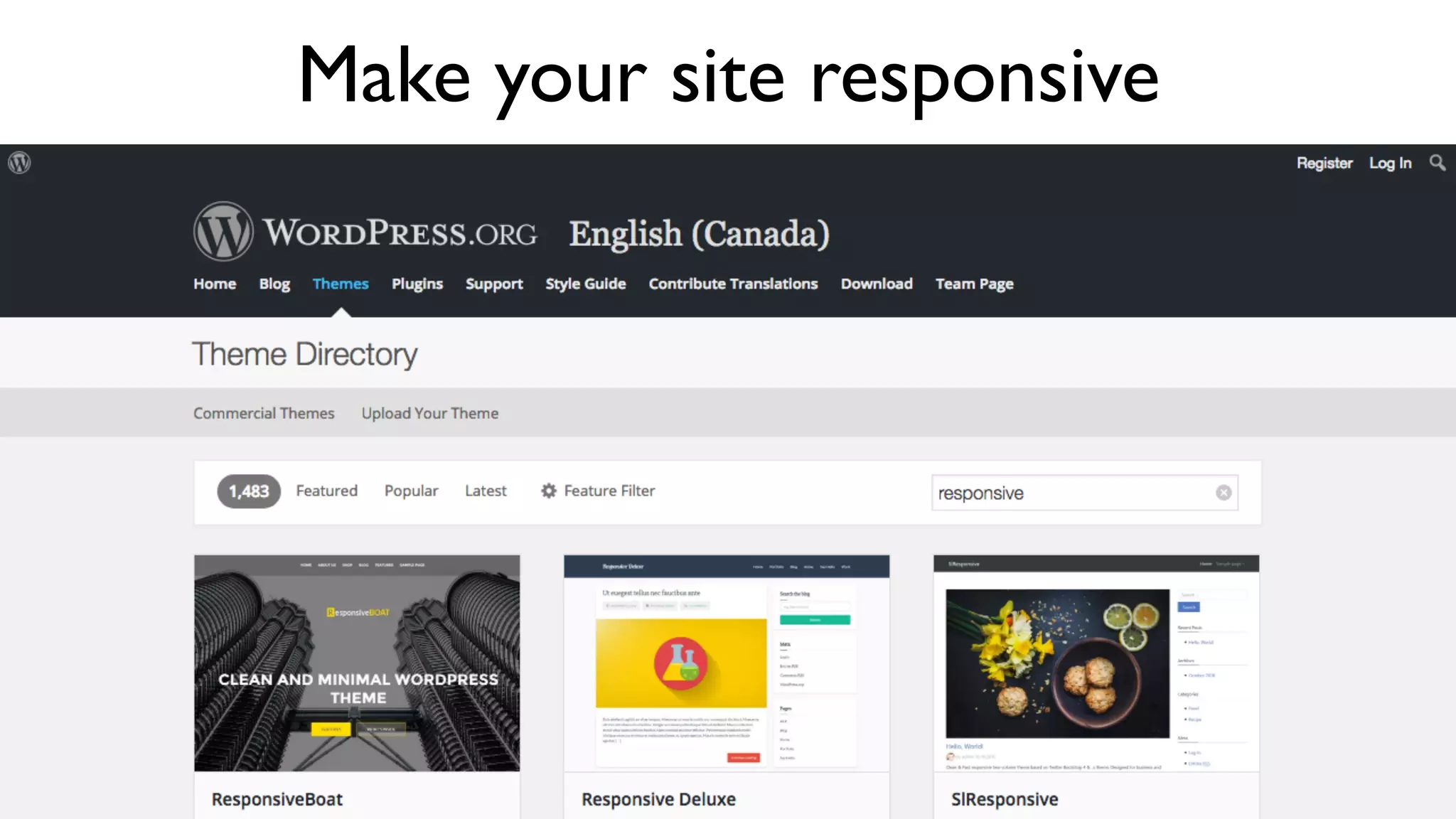Click the Download menu link
This screenshot has height=819, width=1456.
(x=876, y=284)
